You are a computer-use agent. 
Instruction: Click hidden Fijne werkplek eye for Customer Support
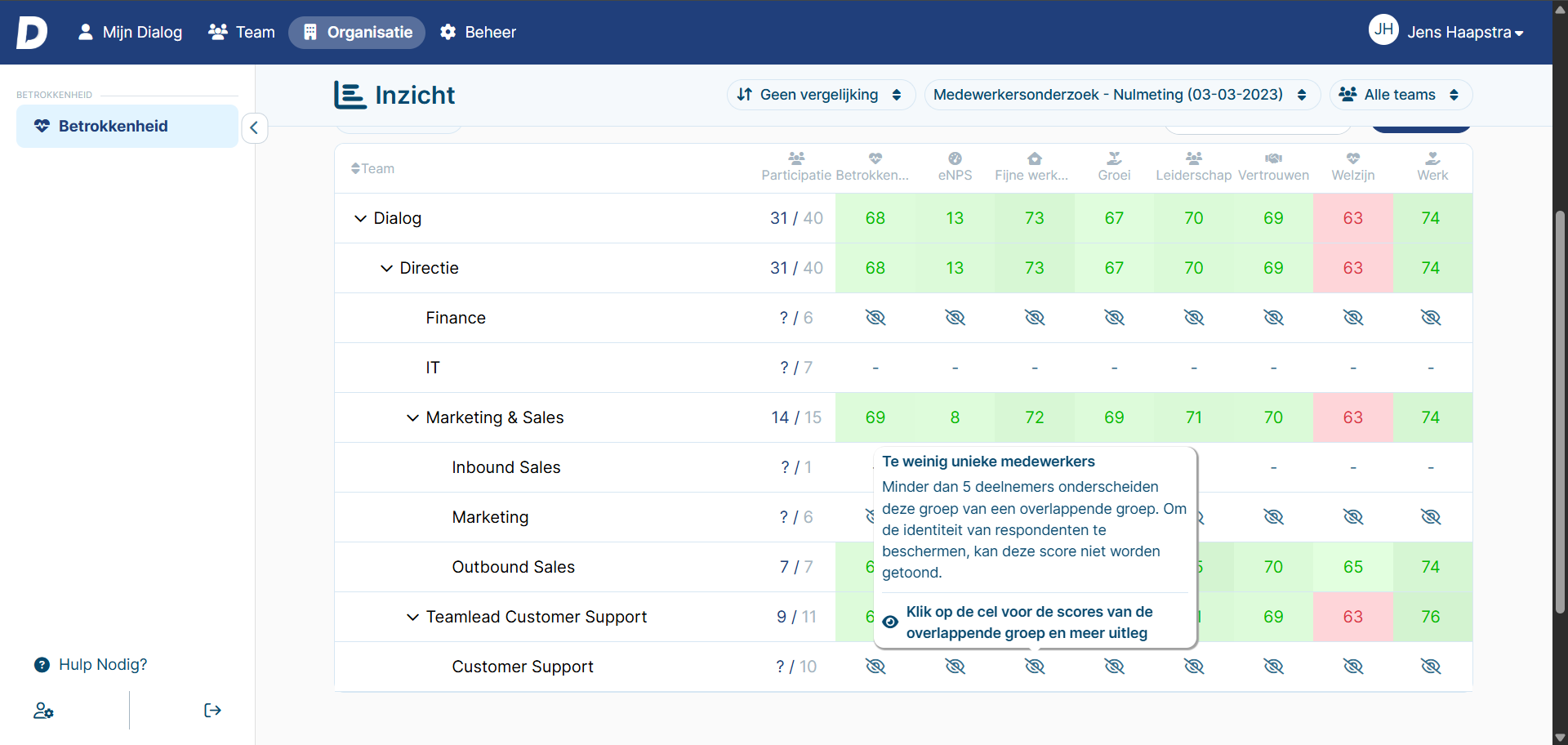[1035, 667]
